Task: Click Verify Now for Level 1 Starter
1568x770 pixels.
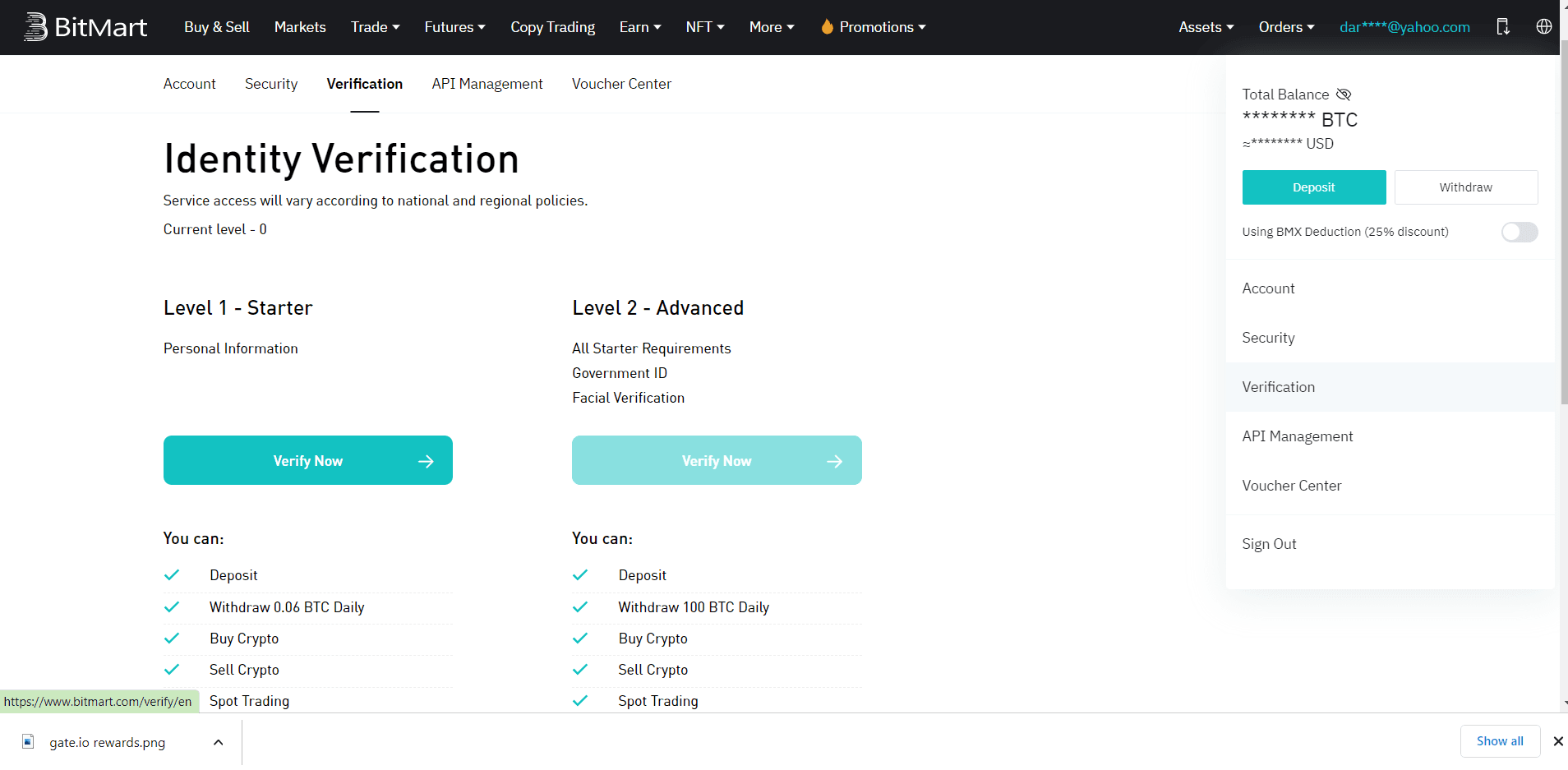Action: (308, 460)
